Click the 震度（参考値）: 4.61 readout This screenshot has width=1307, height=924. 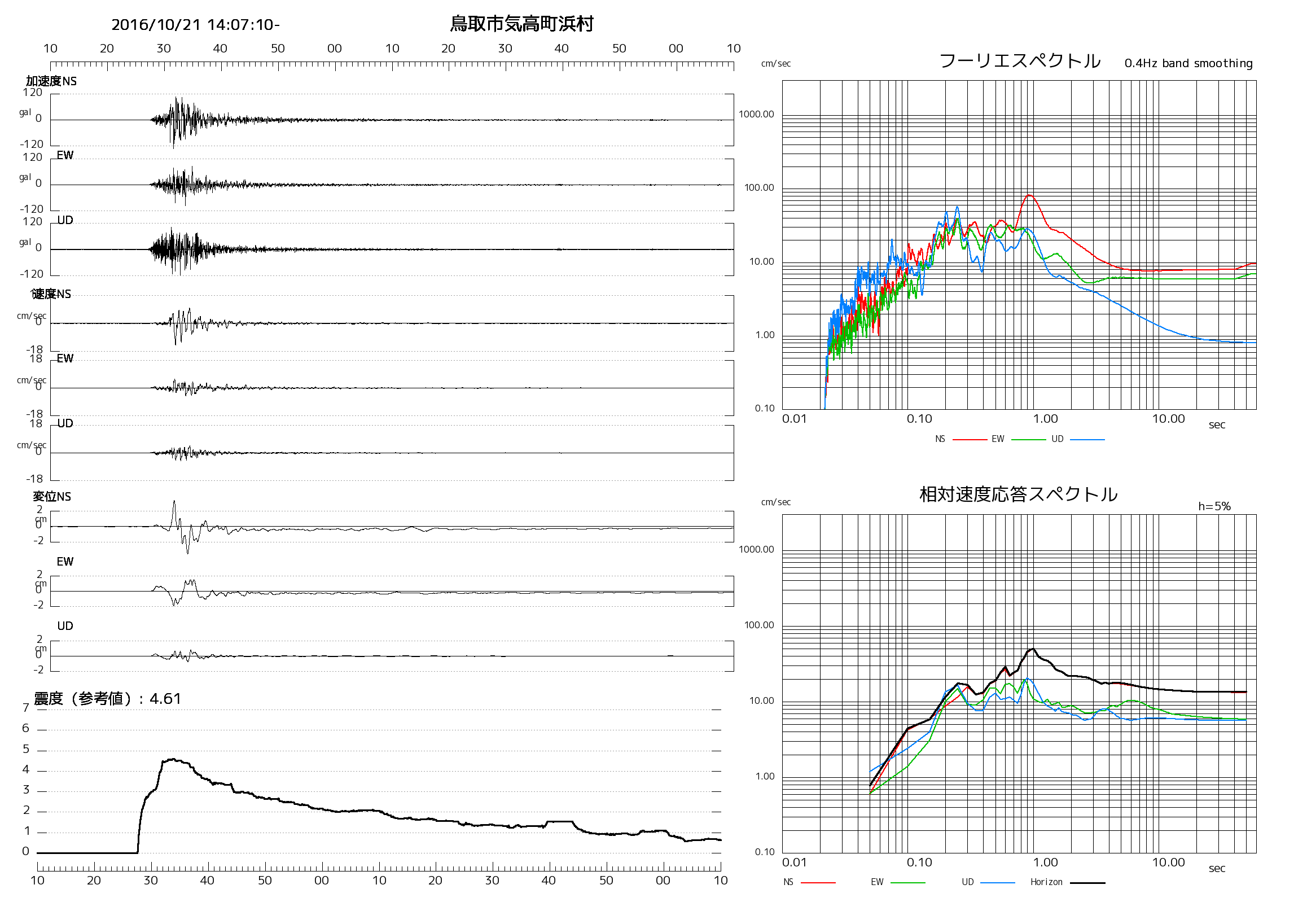[107, 699]
